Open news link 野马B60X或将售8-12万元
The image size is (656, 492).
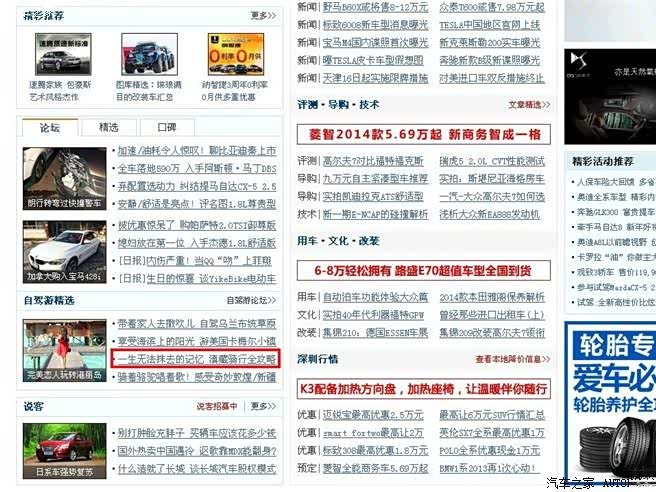(375, 7)
